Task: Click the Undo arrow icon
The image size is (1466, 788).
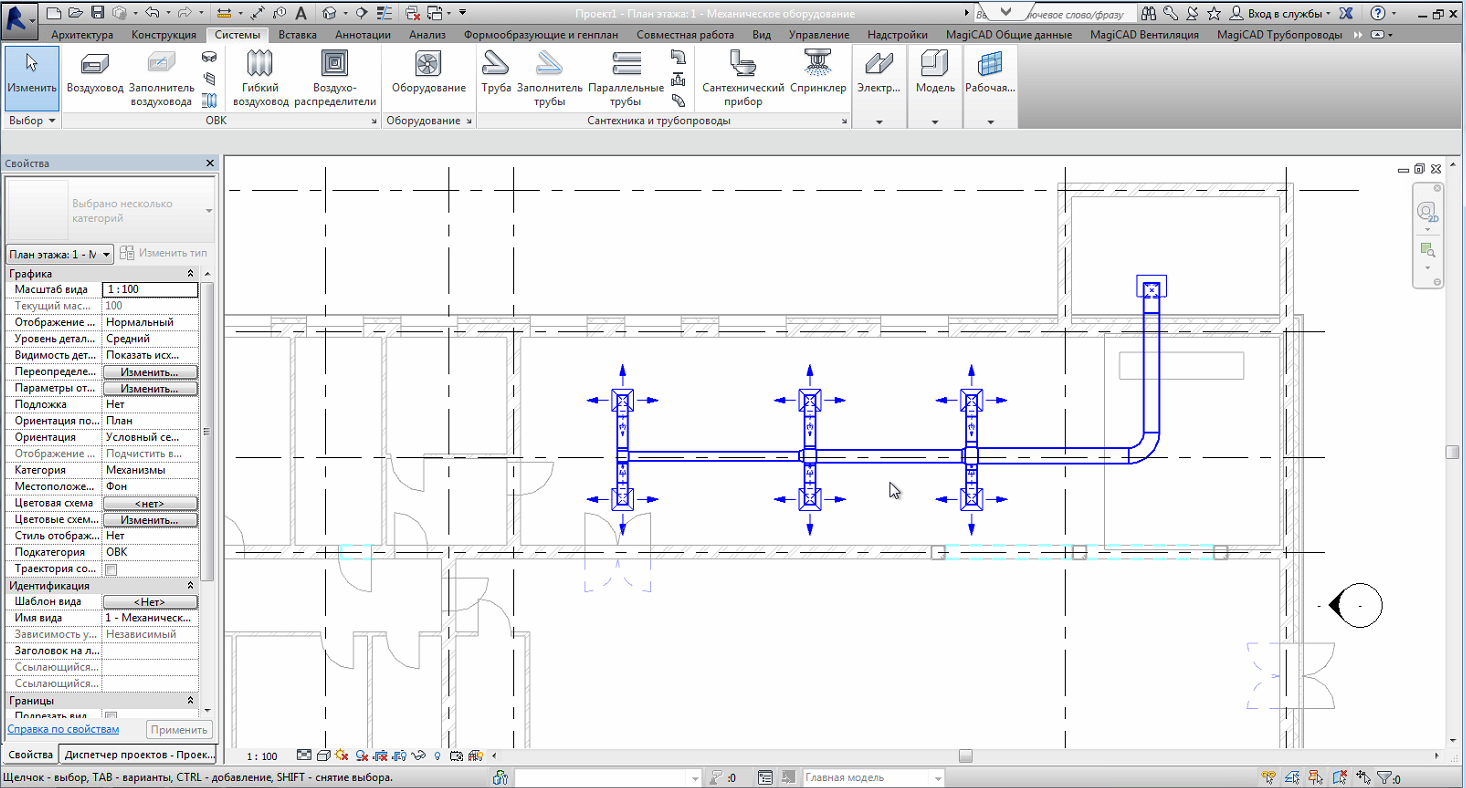Action: click(152, 13)
